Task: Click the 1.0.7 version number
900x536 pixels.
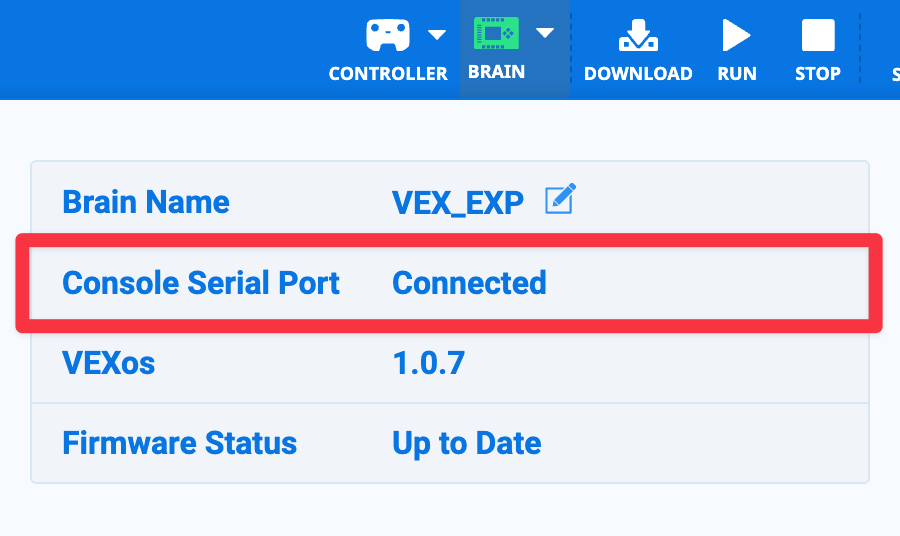Action: pyautogui.click(x=428, y=363)
